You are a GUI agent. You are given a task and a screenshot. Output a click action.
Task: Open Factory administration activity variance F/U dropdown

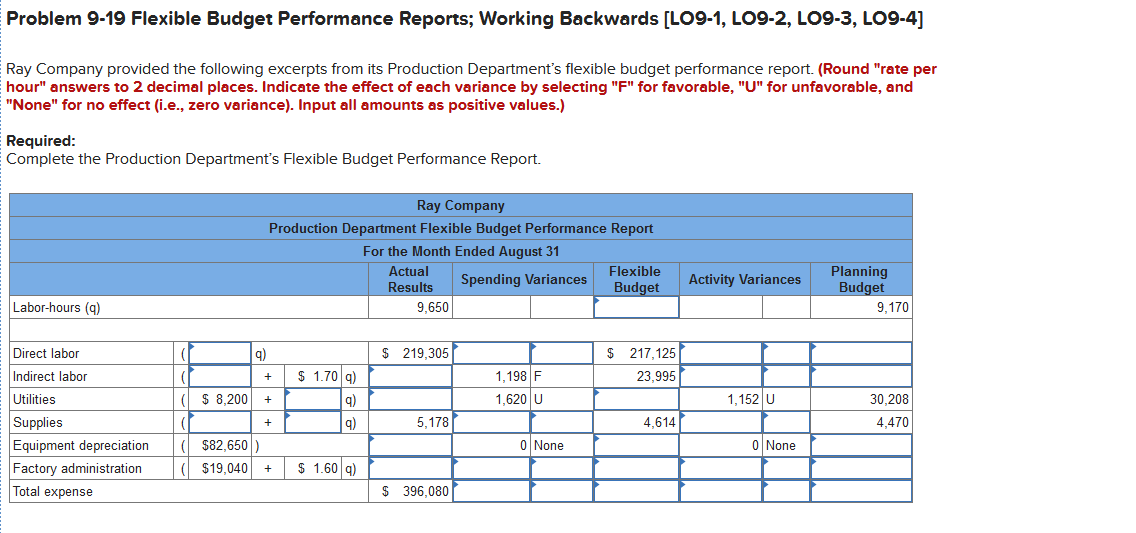(786, 469)
